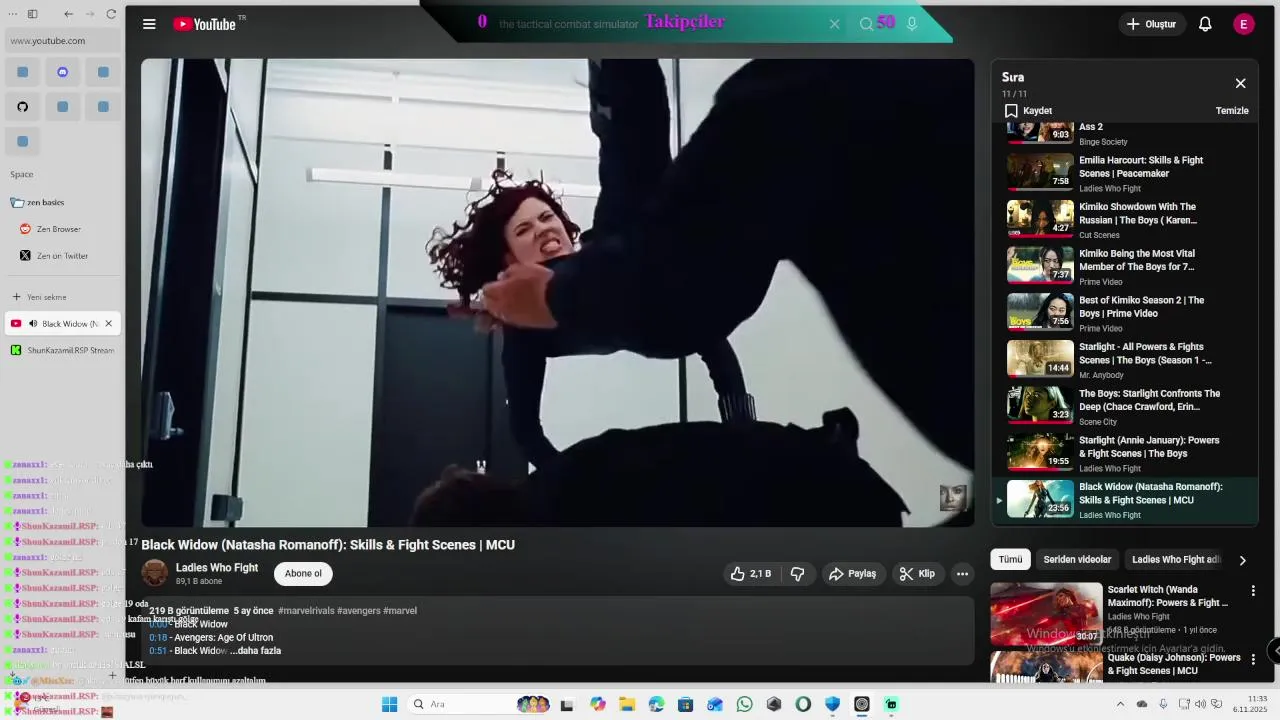Open Microsoft Edge from taskbar

click(656, 704)
